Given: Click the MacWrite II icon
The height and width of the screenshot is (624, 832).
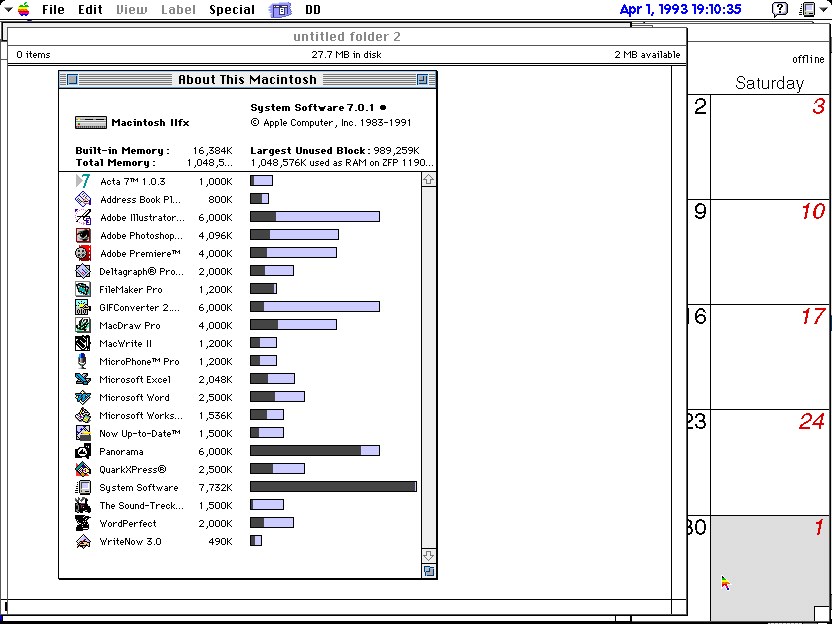Looking at the screenshot, I should tap(83, 344).
